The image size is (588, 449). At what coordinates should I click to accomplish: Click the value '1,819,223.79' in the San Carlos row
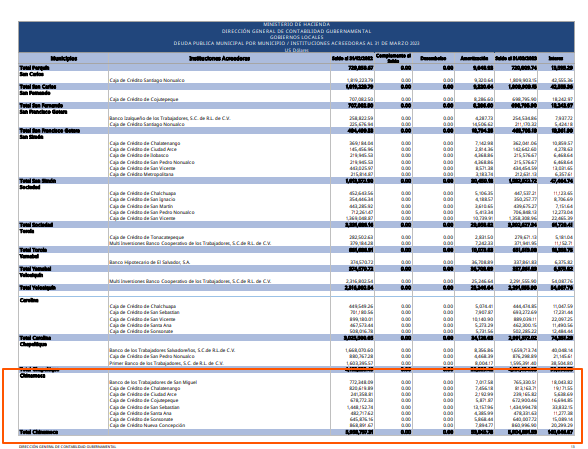(x=359, y=80)
